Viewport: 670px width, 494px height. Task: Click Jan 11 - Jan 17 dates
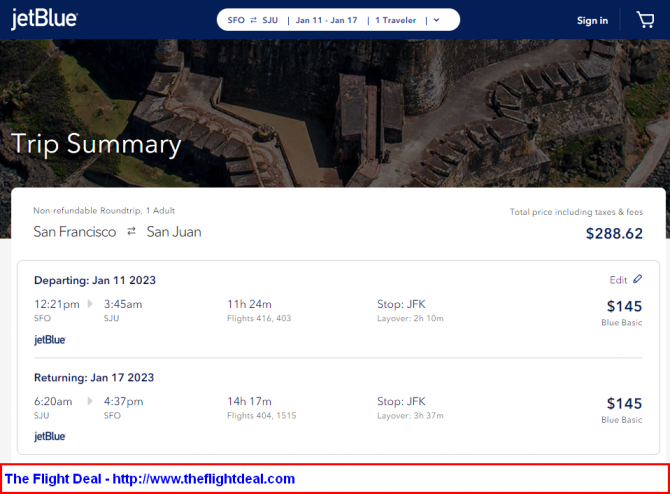point(326,20)
